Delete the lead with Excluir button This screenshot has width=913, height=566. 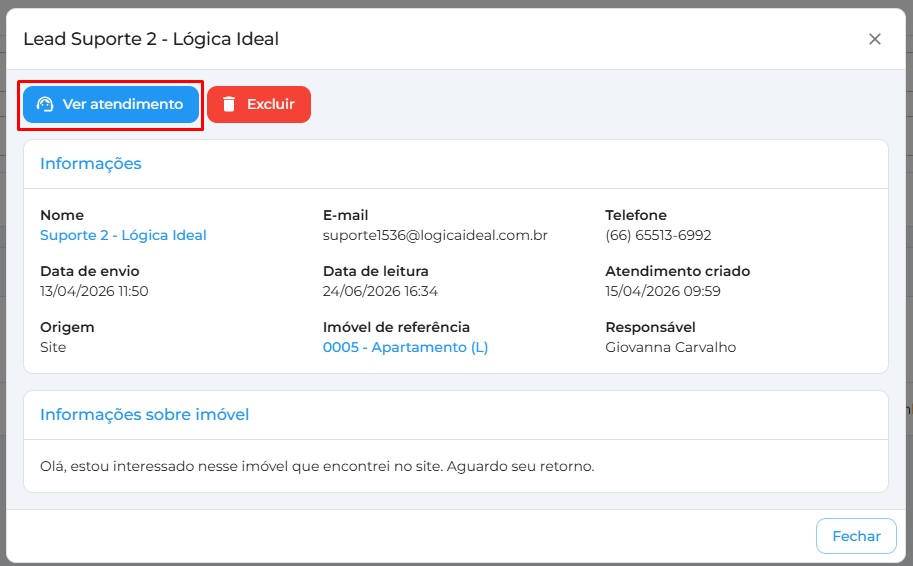coord(259,104)
